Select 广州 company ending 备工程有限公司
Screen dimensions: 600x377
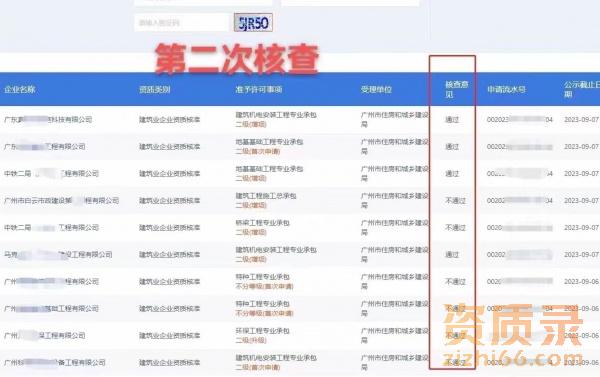[55, 362]
